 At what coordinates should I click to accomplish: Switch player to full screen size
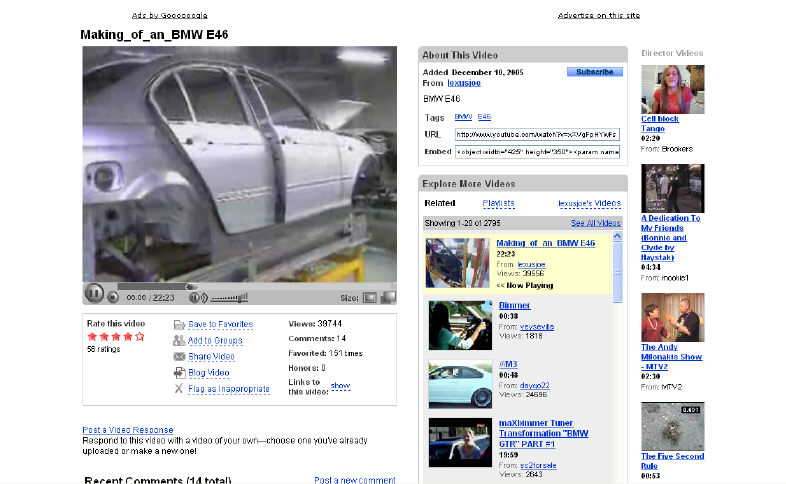(x=387, y=297)
